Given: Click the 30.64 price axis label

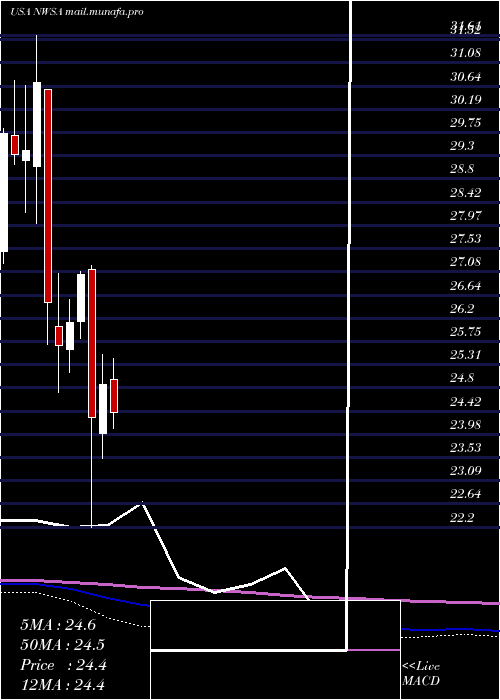Looking at the screenshot, I should [466, 76].
